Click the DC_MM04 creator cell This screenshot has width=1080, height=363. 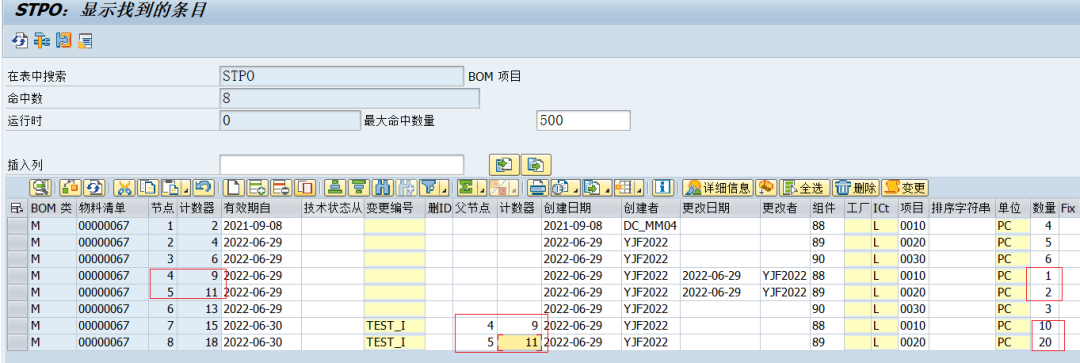coord(650,225)
